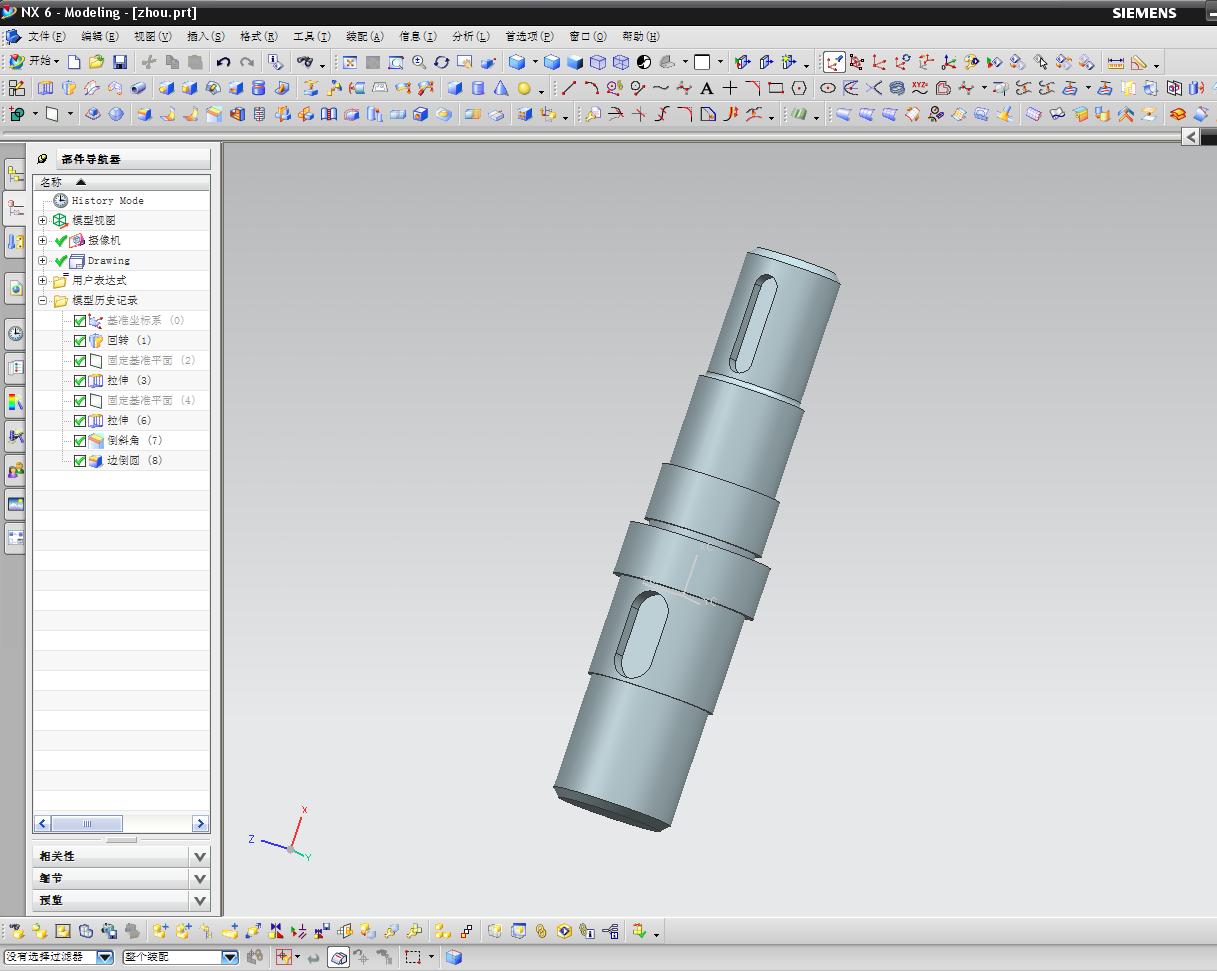Select the Cylinder primitive icon
This screenshot has width=1217, height=971.
[x=478, y=88]
